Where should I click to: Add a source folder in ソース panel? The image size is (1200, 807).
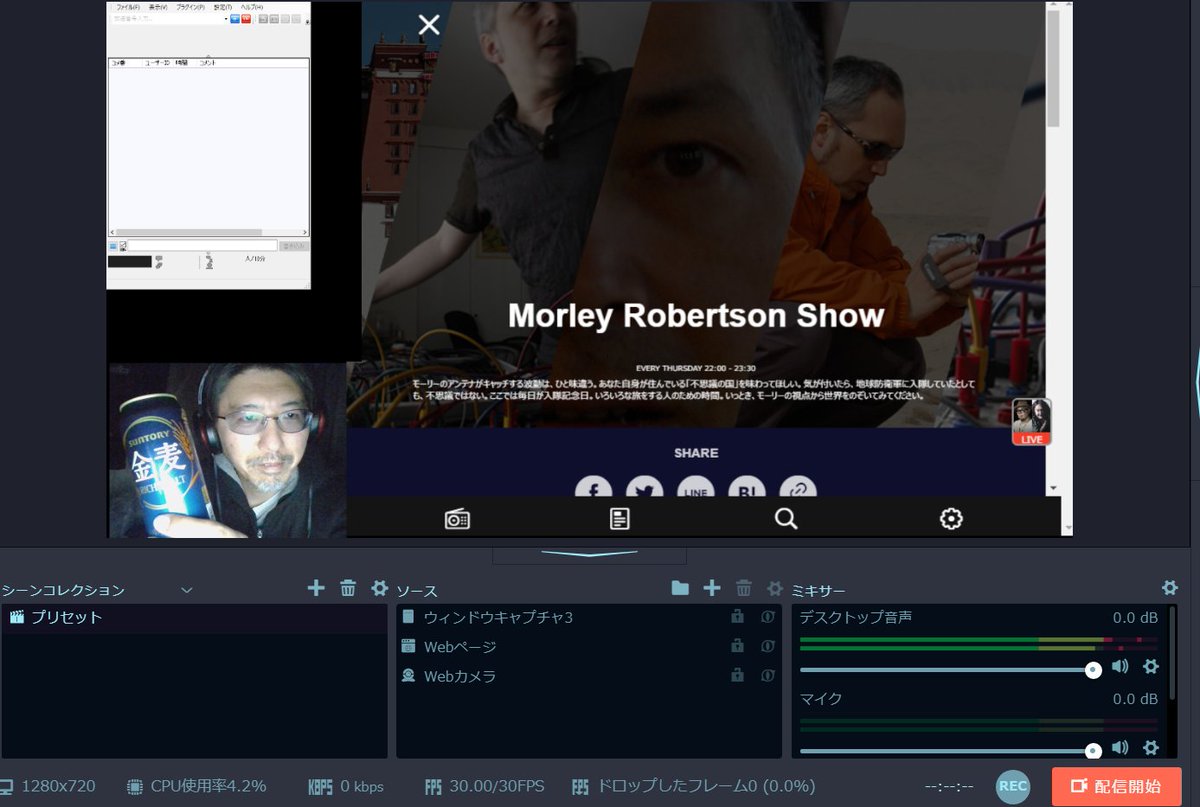[680, 588]
